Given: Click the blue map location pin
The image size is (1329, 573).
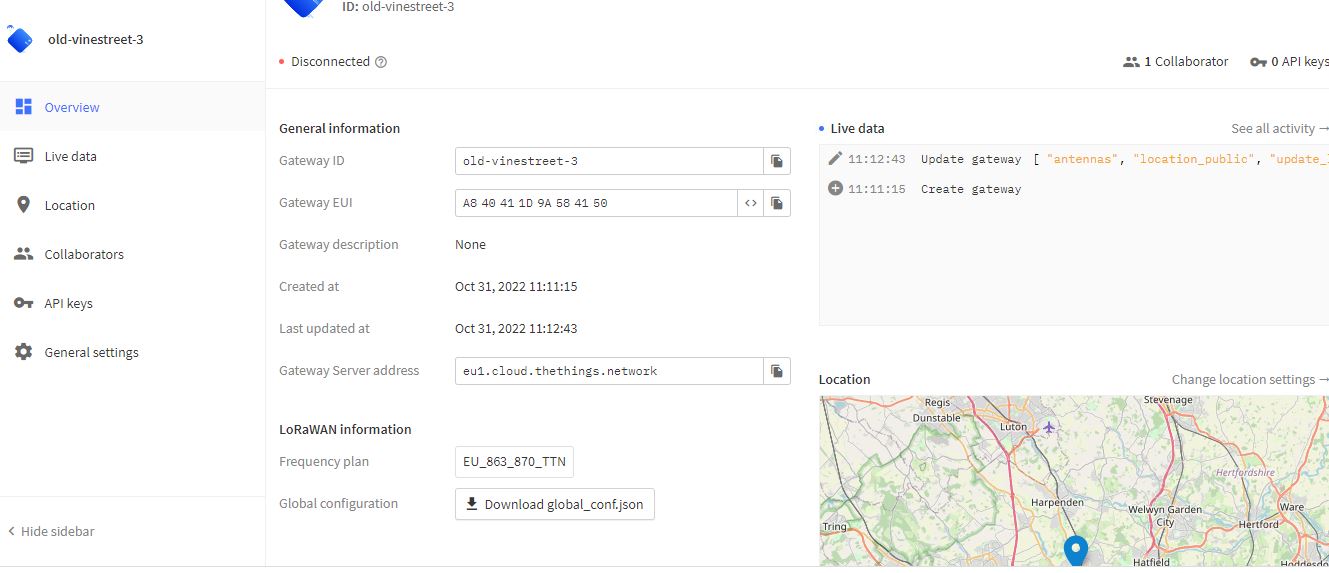Looking at the screenshot, I should coord(1075,549).
